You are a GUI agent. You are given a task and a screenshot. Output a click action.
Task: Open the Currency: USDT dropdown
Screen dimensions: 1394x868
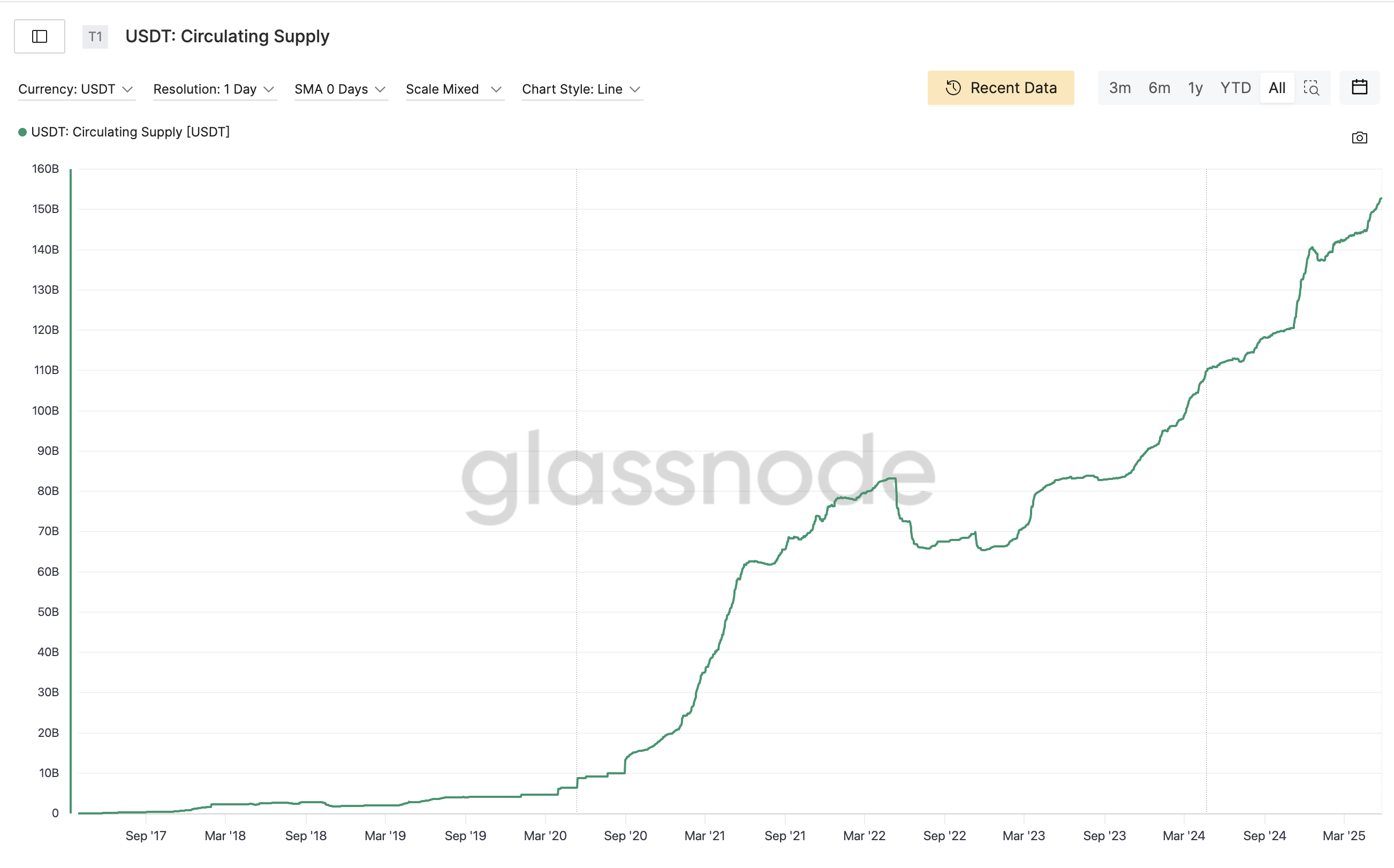(76, 89)
